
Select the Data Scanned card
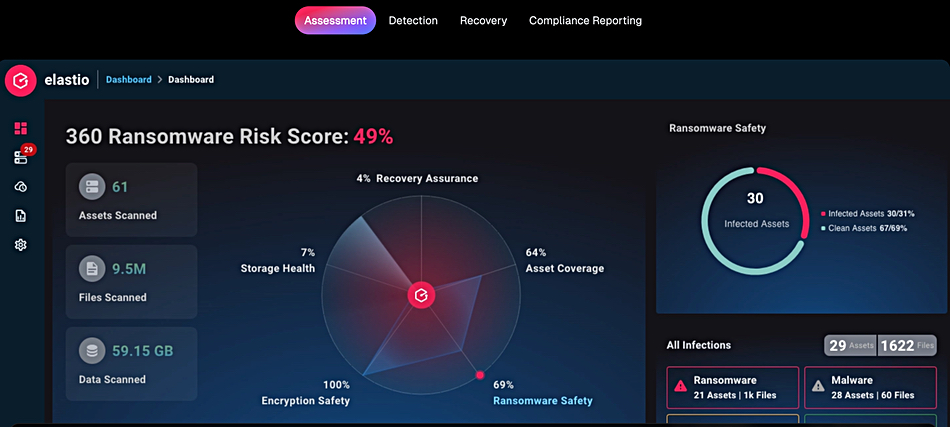(x=131, y=364)
